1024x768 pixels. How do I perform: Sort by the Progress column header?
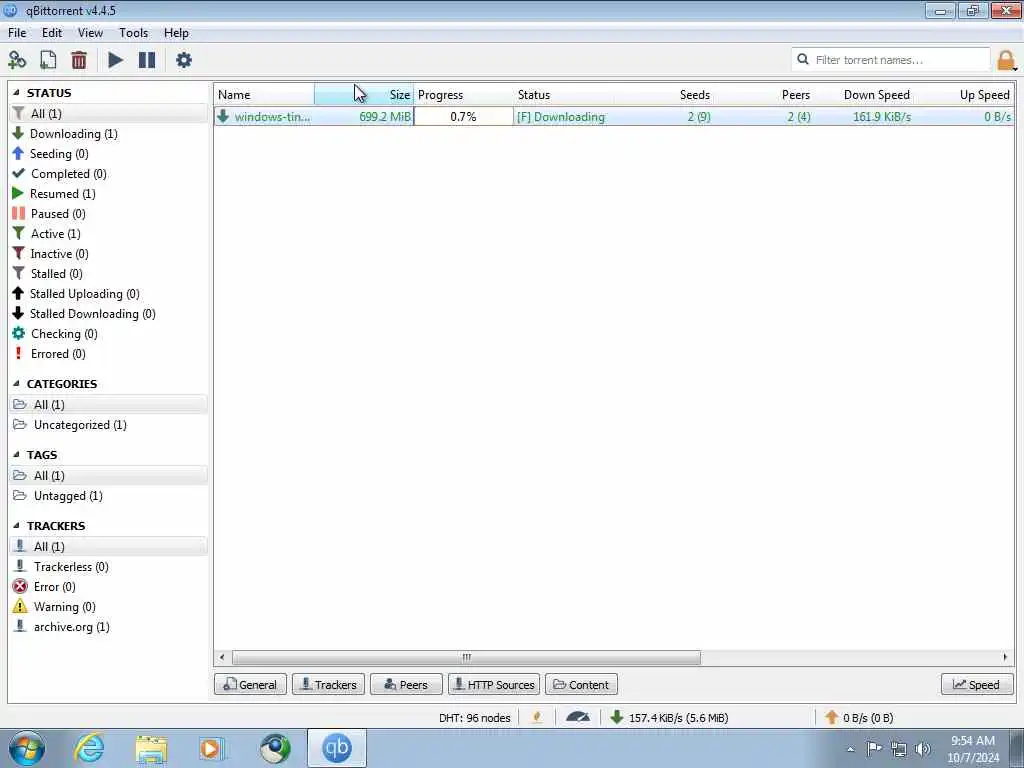464,95
